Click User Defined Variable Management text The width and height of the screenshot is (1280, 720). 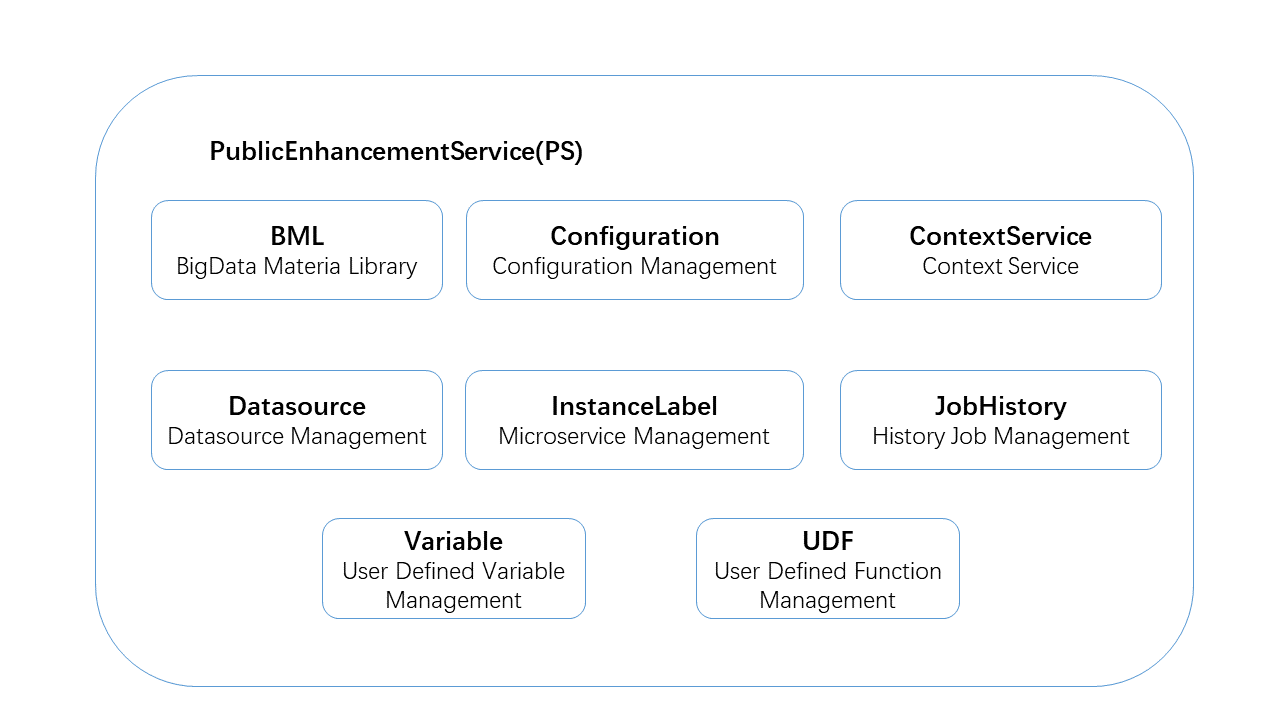453,585
